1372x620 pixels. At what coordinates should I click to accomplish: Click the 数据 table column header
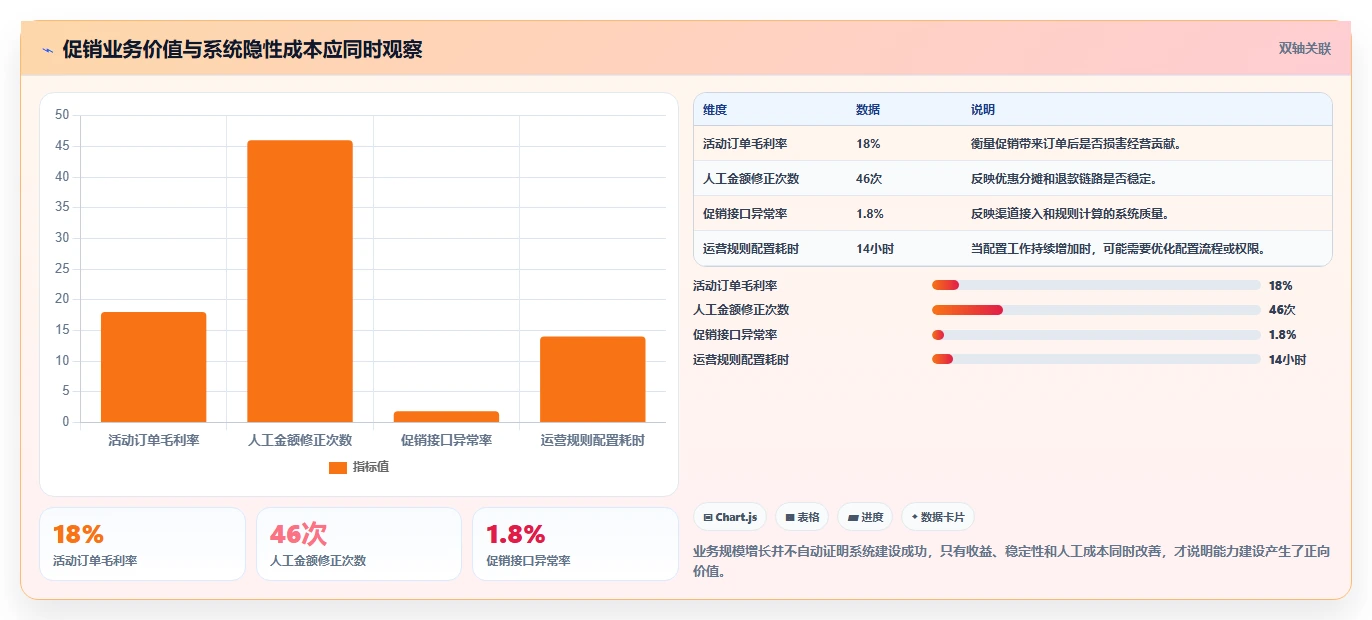(x=868, y=110)
